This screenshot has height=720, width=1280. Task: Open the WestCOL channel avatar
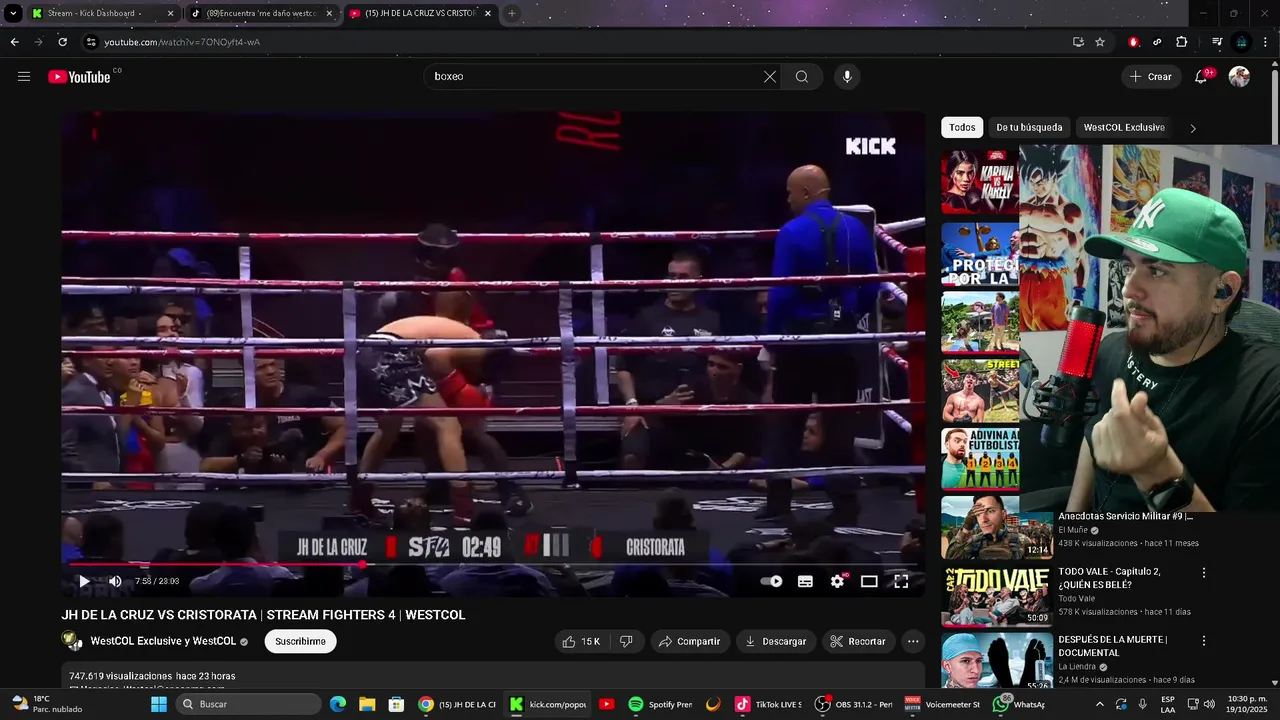click(72, 641)
